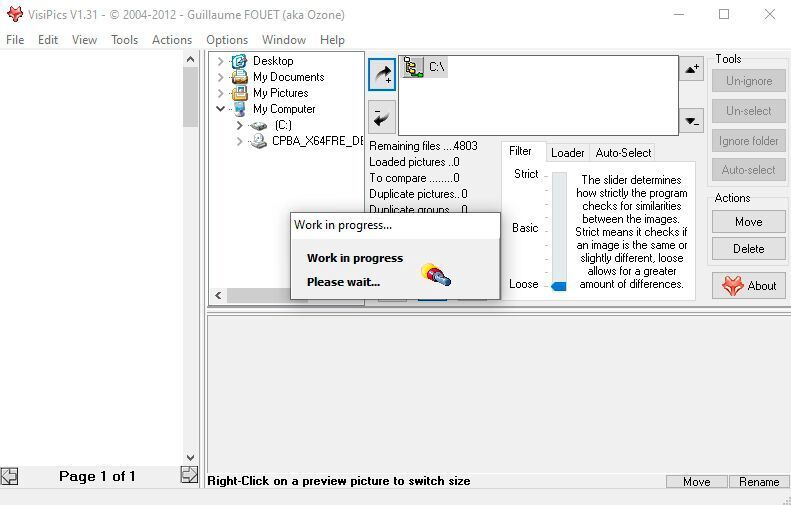Click the Duplicate pictures..0 text
This screenshot has width=791, height=505.
[x=418, y=194]
